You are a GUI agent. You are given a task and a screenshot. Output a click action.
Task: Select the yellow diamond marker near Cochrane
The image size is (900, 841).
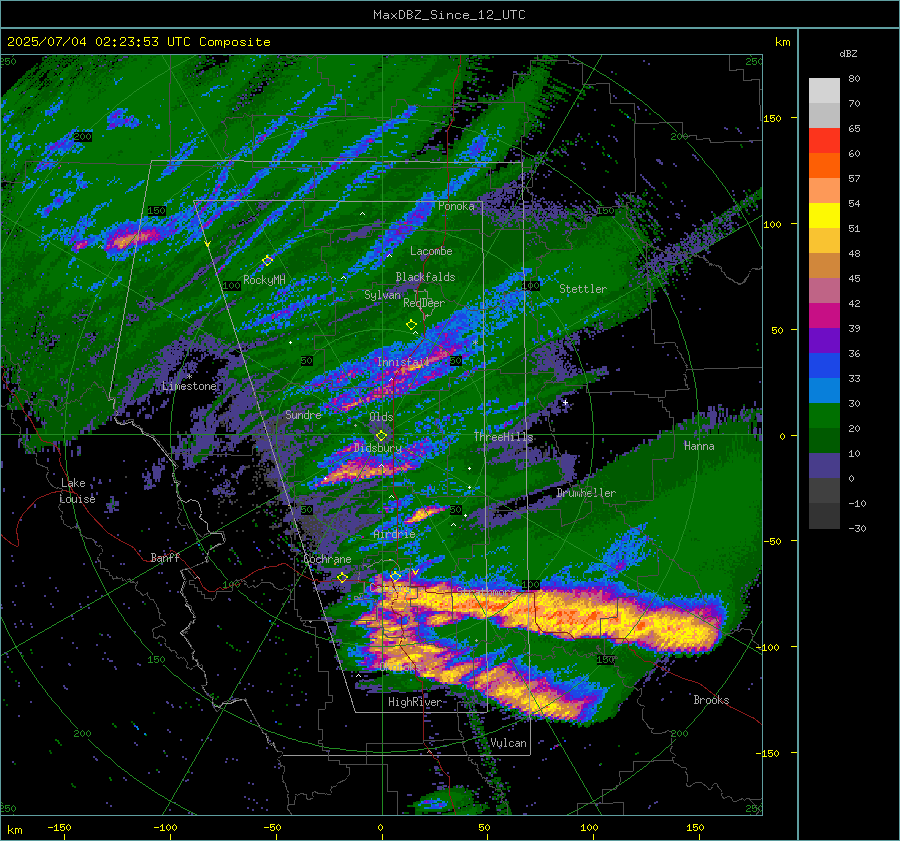click(x=343, y=578)
